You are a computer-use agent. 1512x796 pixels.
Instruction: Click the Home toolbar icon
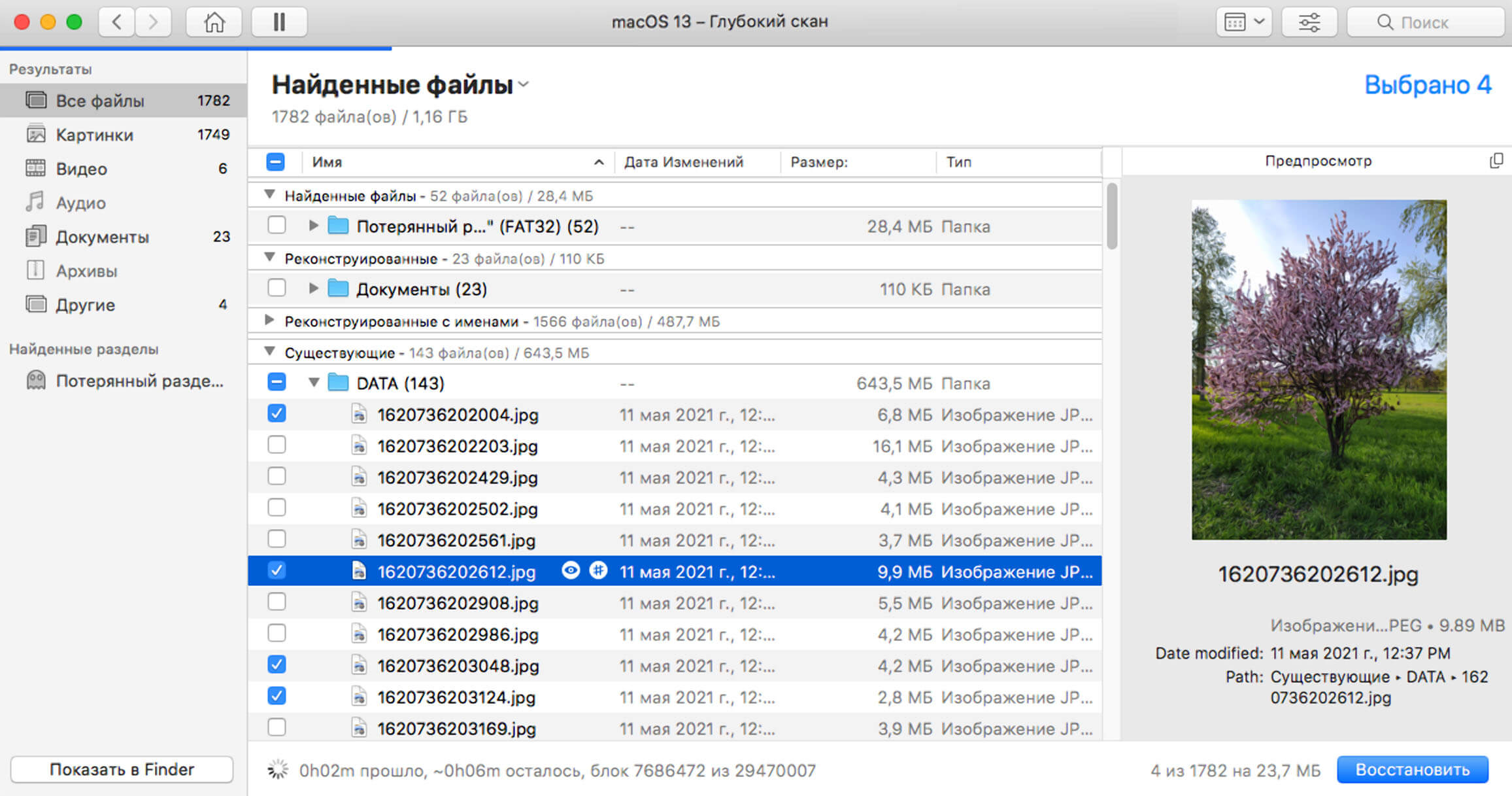point(214,22)
